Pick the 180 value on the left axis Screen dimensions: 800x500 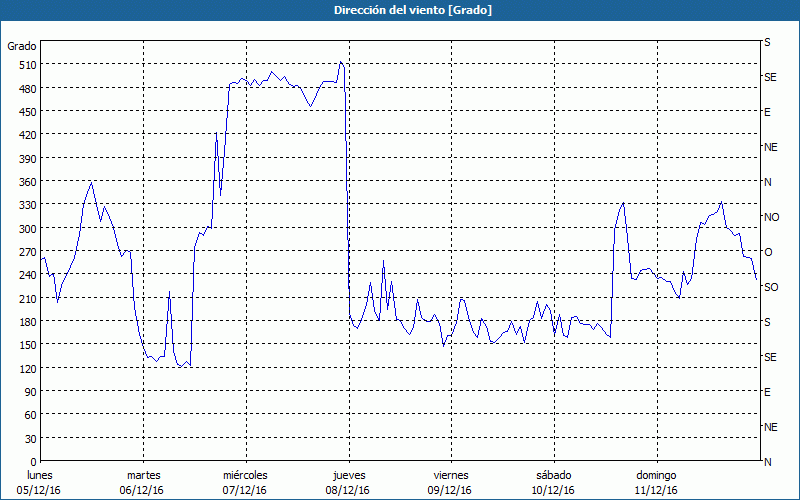(x=25, y=321)
